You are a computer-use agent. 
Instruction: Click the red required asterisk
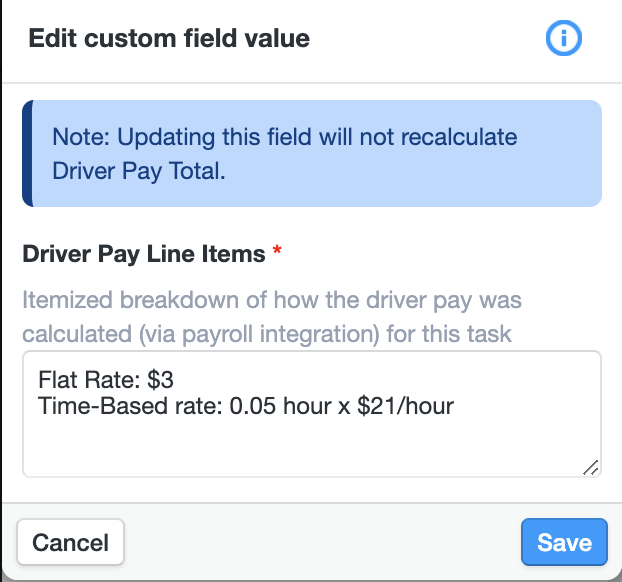pyautogui.click(x=277, y=251)
